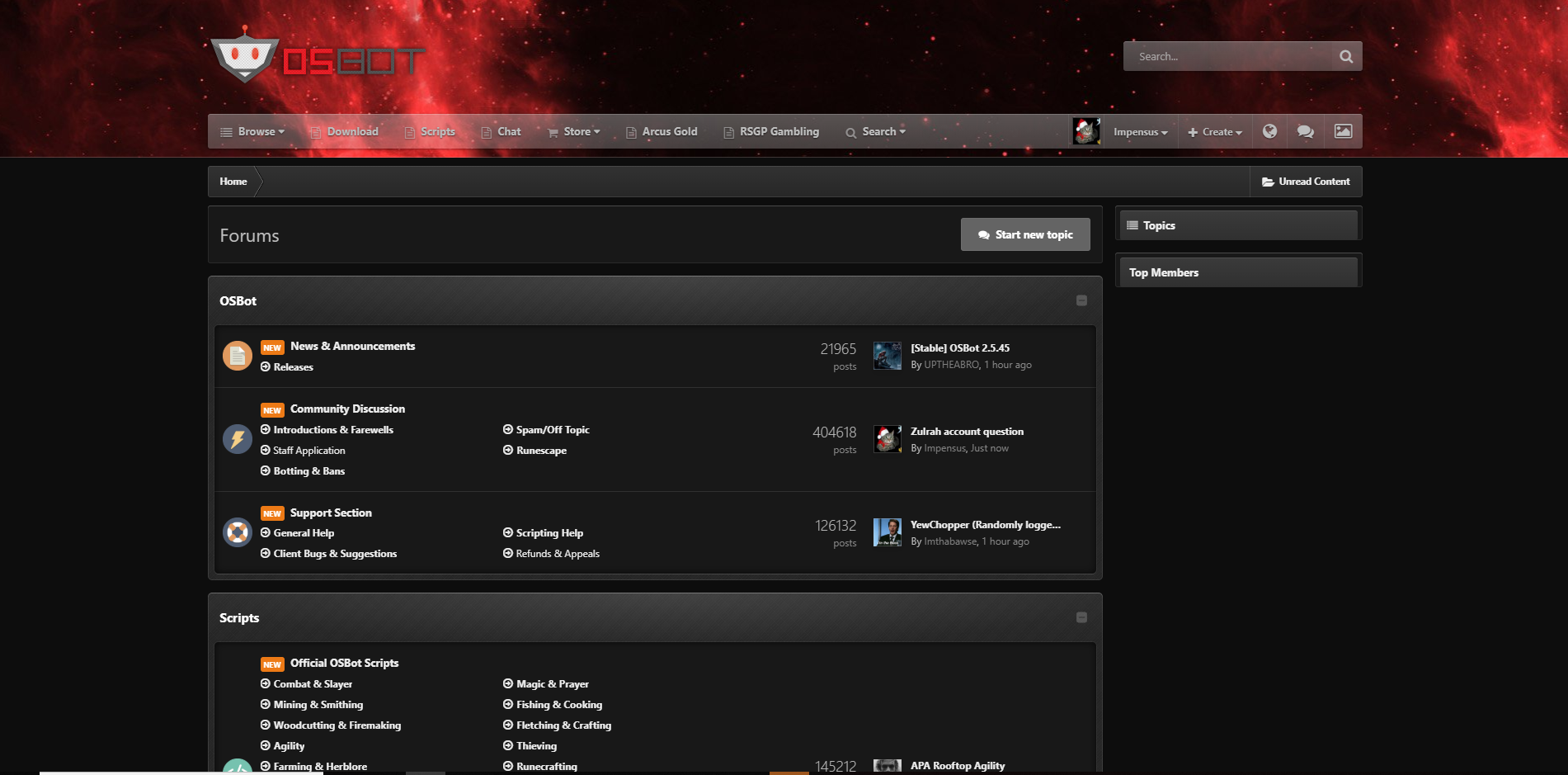Viewport: 1568px width, 775px height.
Task: Open the Runescape subforum
Action: point(541,451)
